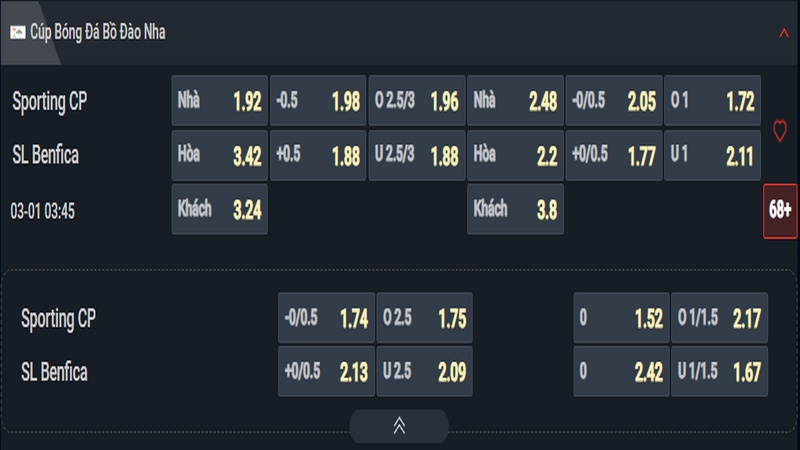Click the Sporting CP team name in top row
Image resolution: width=800 pixels, height=450 pixels.
(50, 101)
